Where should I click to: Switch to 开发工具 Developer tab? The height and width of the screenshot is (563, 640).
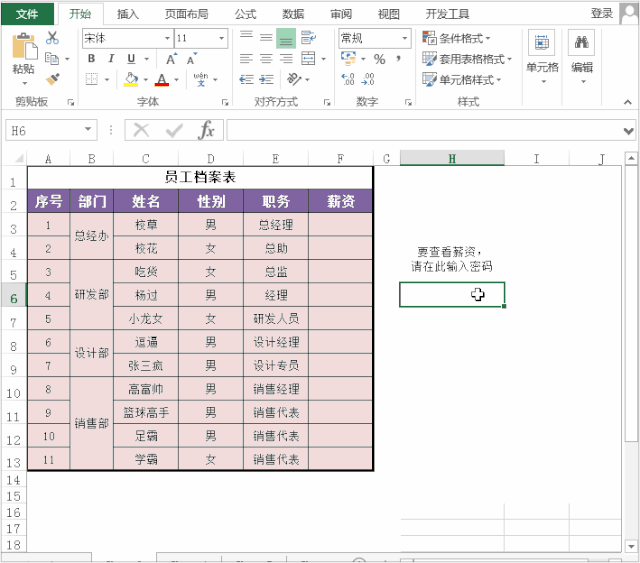click(x=447, y=14)
